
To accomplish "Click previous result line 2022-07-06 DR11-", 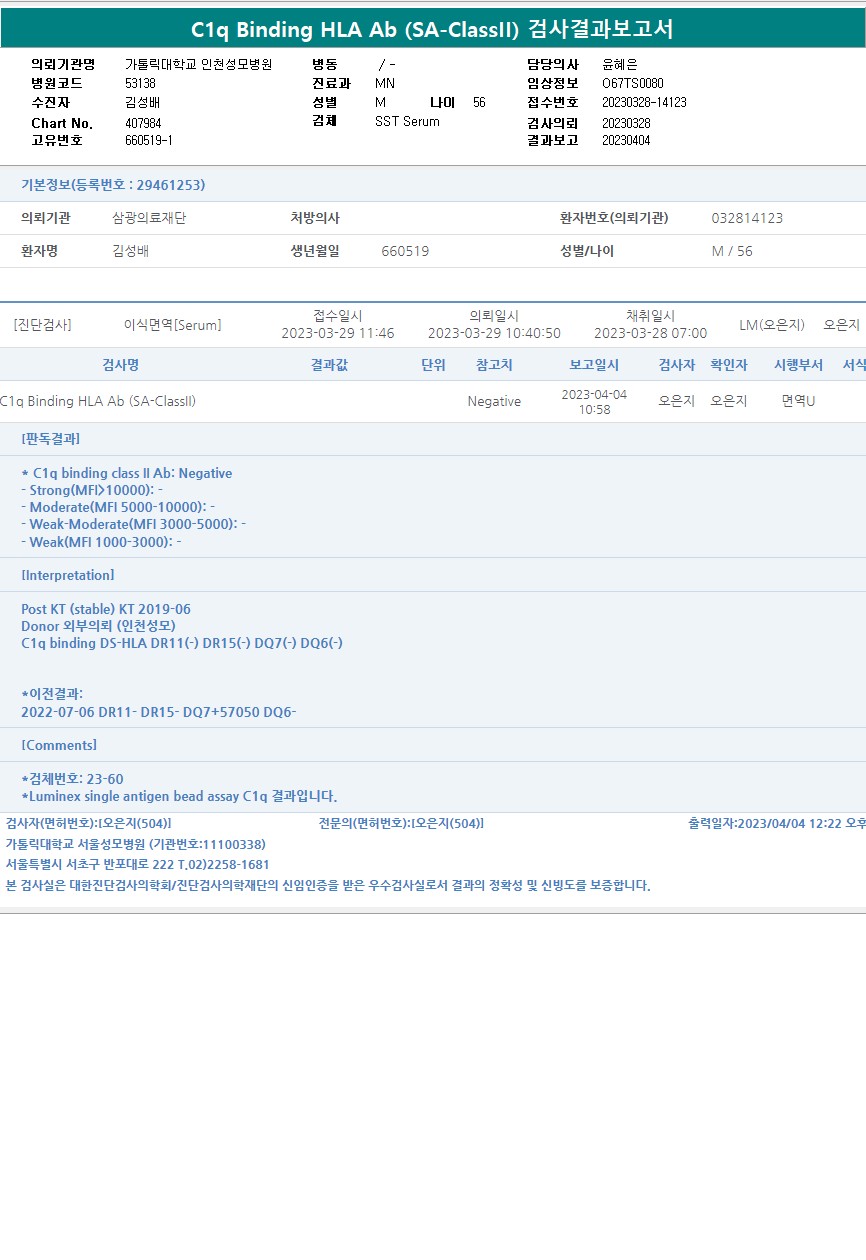I will [159, 712].
